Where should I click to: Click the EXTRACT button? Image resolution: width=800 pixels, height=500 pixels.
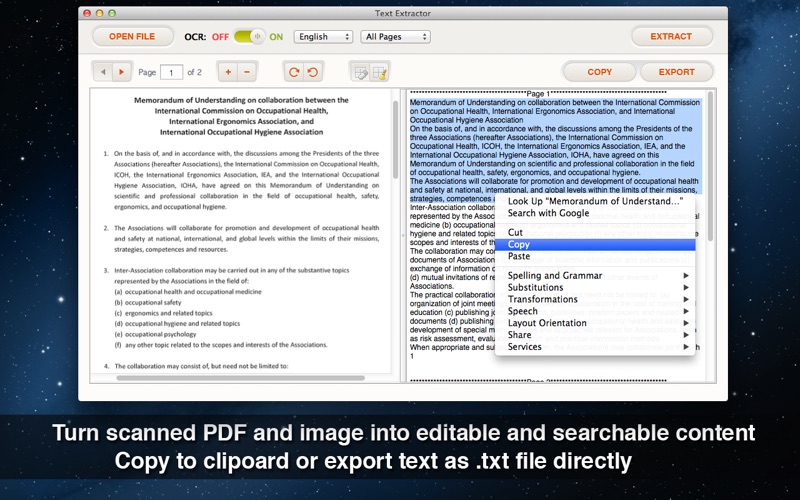point(671,37)
